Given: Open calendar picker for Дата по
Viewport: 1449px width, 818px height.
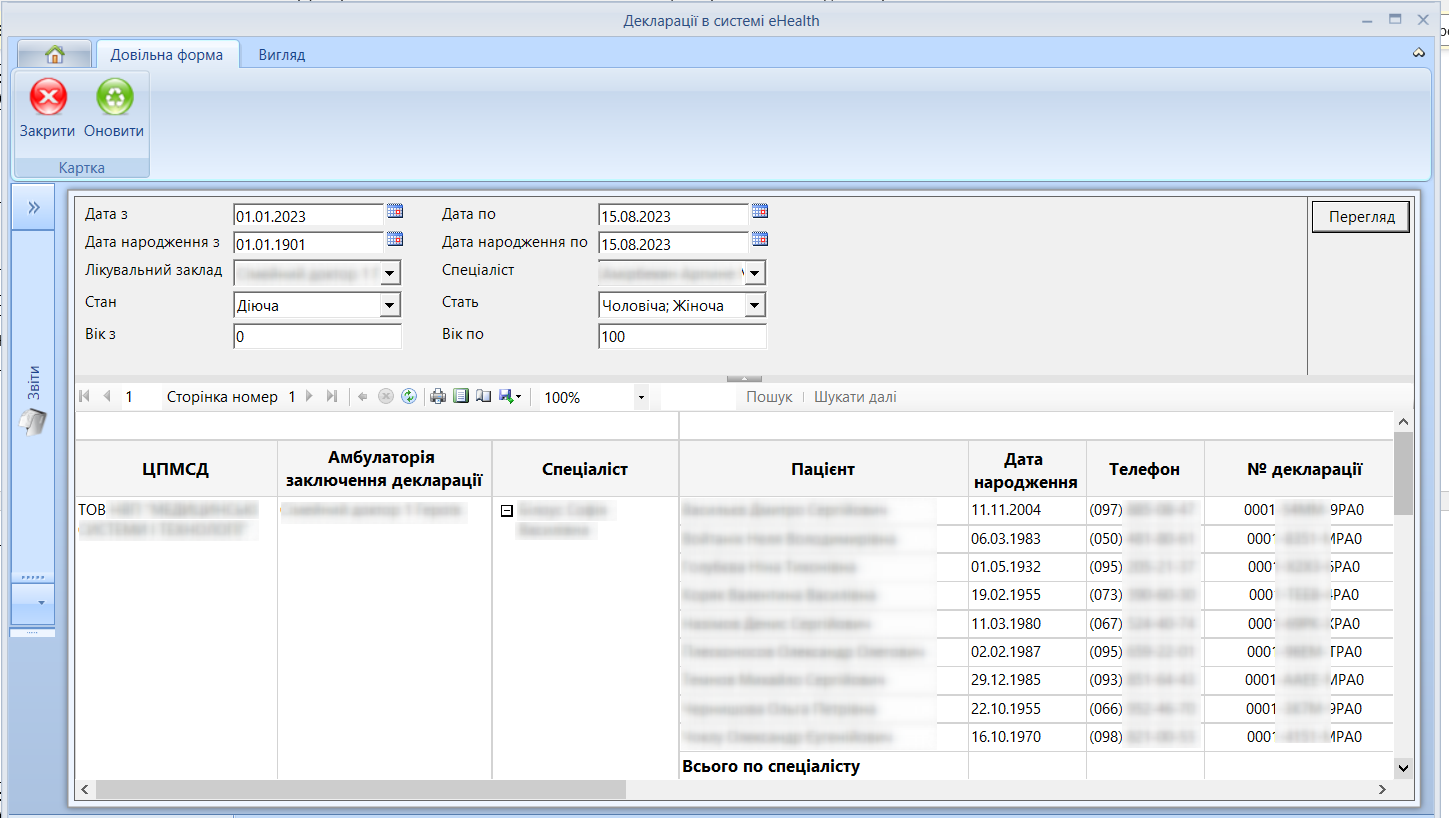Looking at the screenshot, I should point(760,211).
